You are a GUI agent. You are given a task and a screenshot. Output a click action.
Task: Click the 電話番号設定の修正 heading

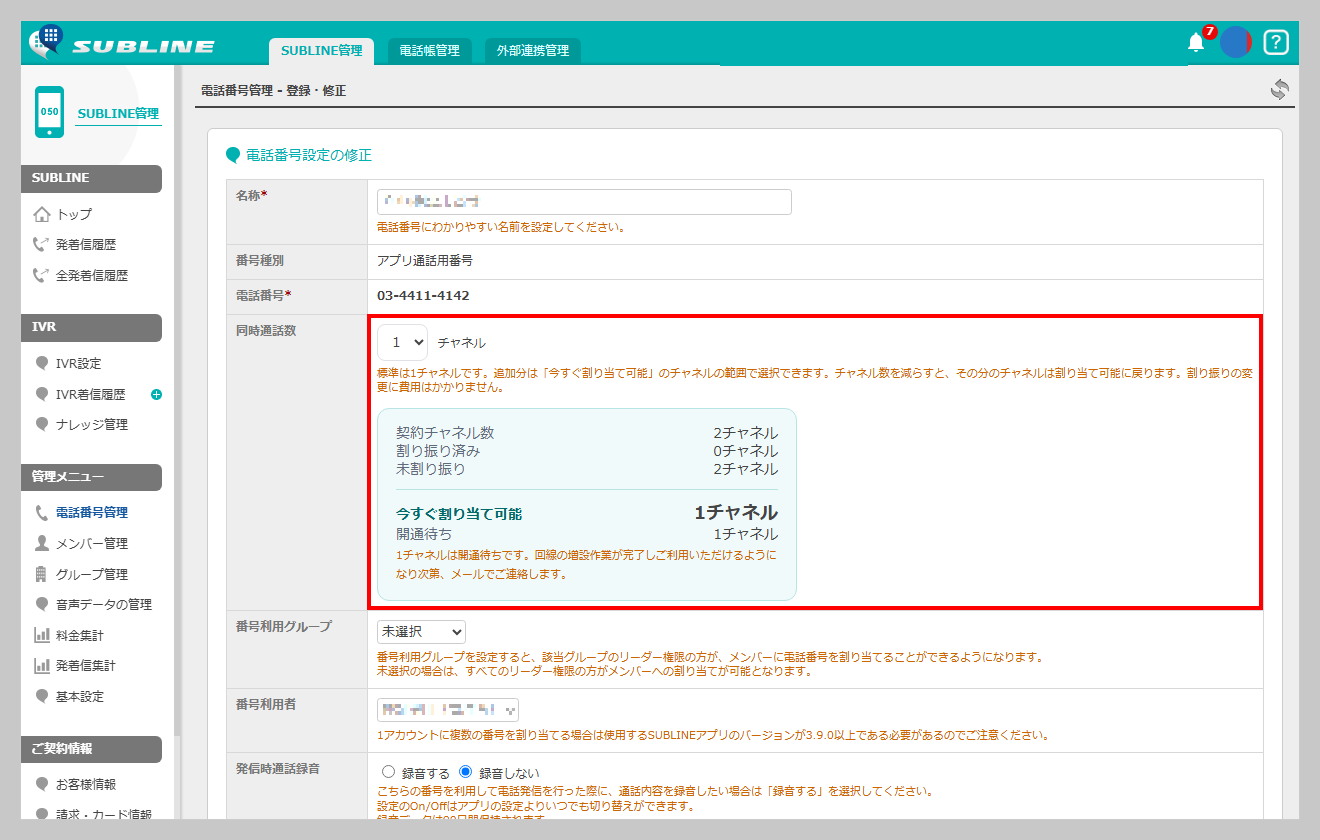pyautogui.click(x=309, y=155)
